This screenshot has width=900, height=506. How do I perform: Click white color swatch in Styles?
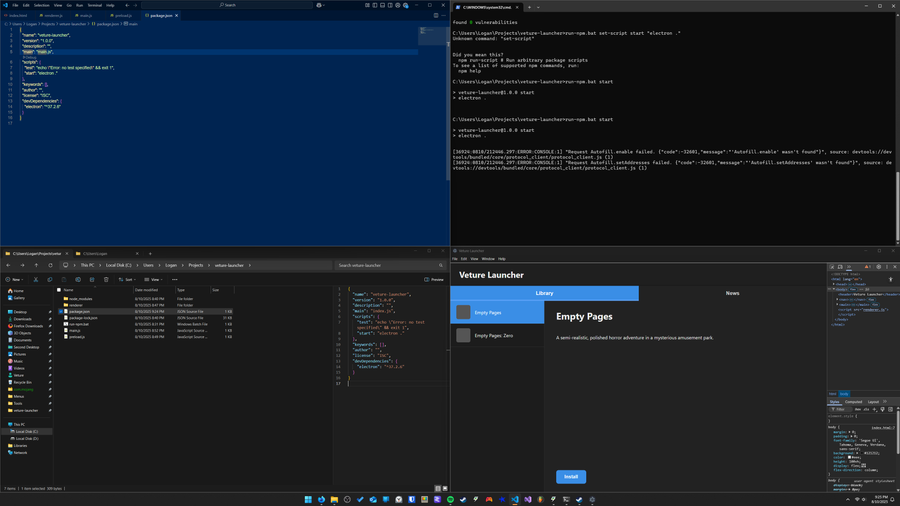[x=849, y=457]
